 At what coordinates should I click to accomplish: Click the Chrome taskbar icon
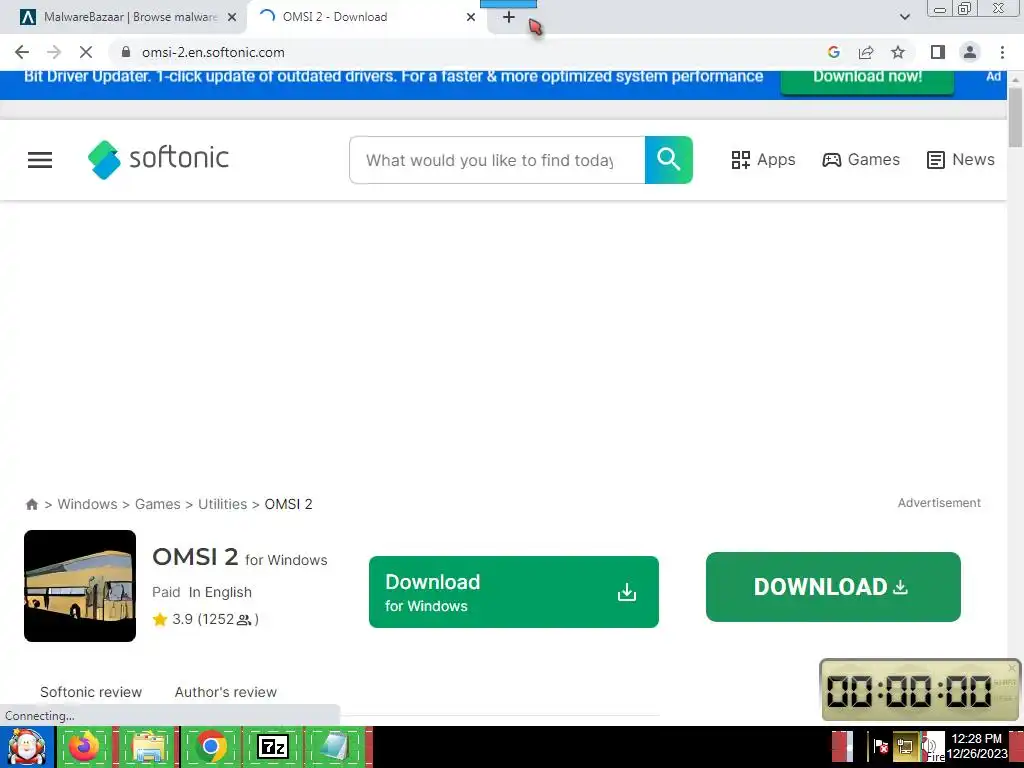[x=210, y=746]
